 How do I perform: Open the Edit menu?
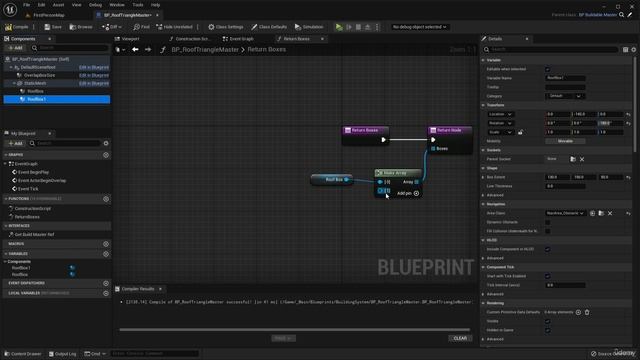(x=41, y=5)
